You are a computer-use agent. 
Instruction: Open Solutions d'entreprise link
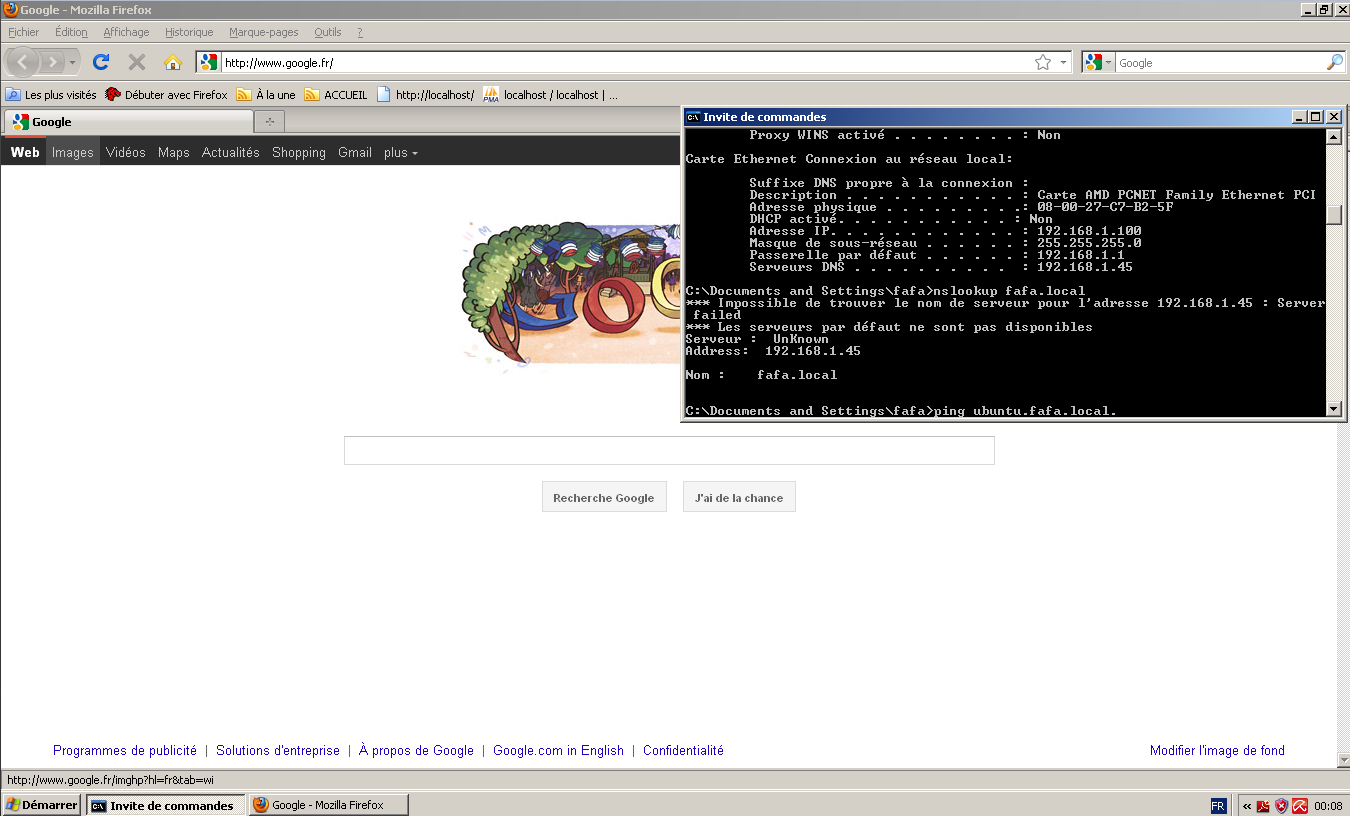[x=278, y=750]
